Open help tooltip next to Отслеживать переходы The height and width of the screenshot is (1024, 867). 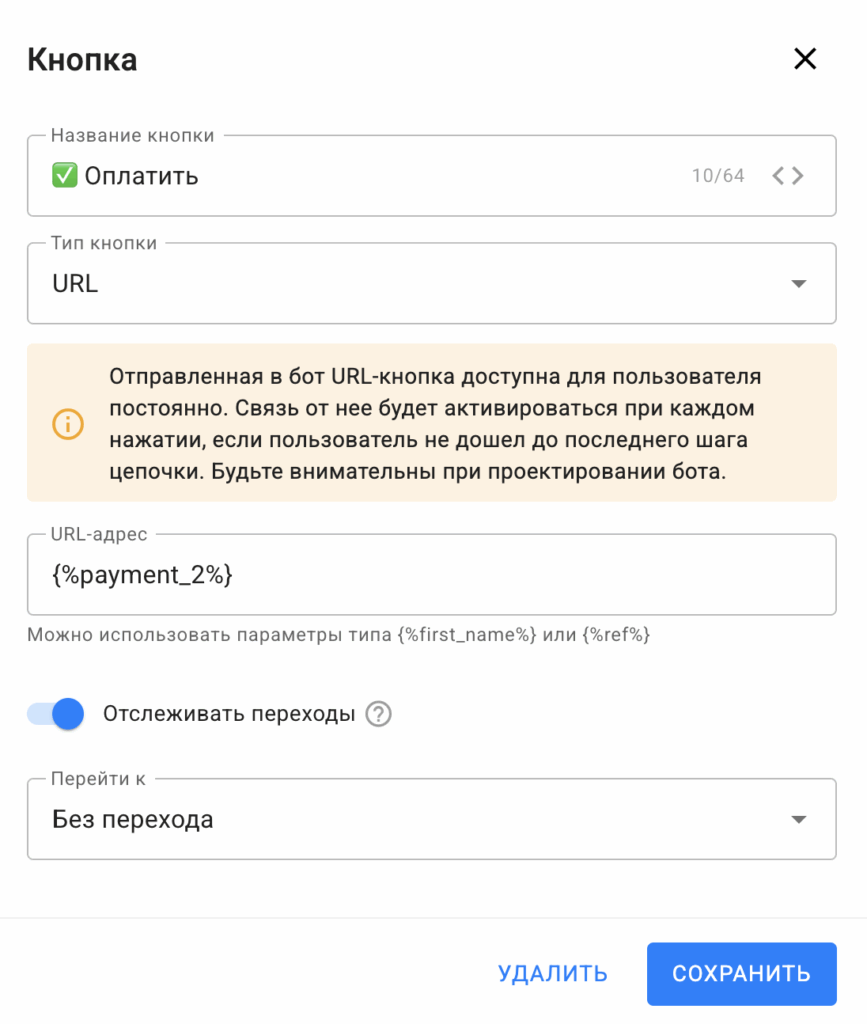coord(378,714)
